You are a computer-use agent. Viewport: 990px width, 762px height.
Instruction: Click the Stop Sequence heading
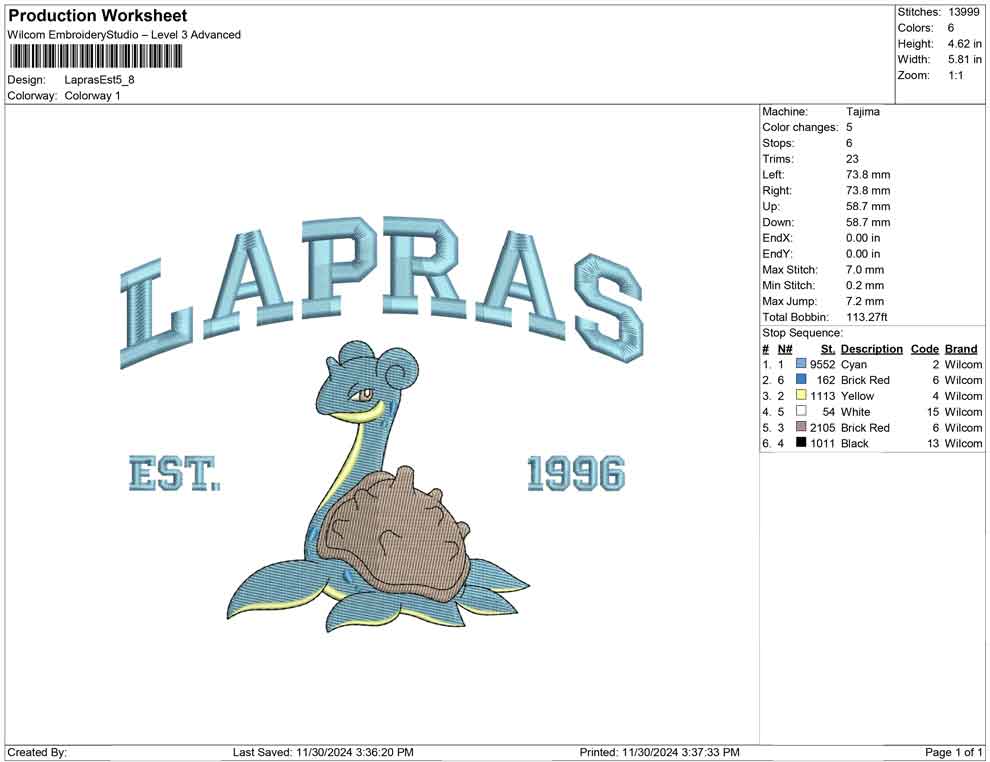(802, 333)
